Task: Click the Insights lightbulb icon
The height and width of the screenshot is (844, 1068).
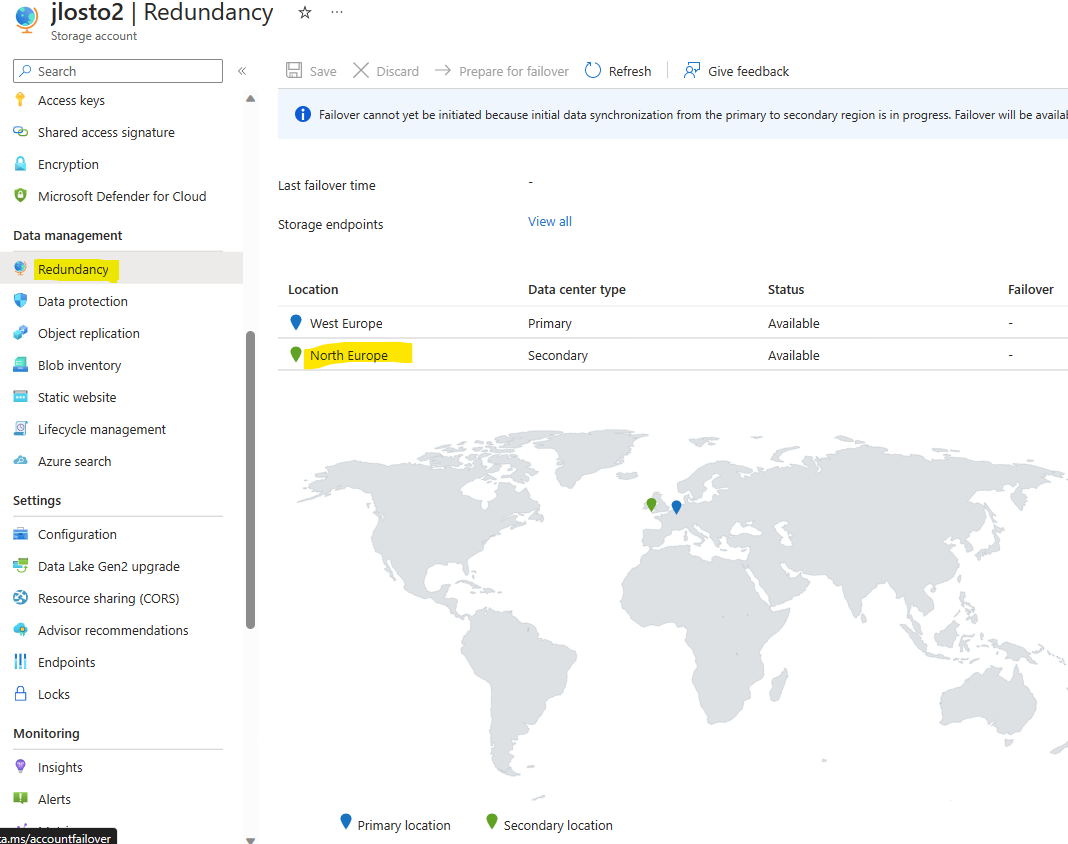Action: 20,766
